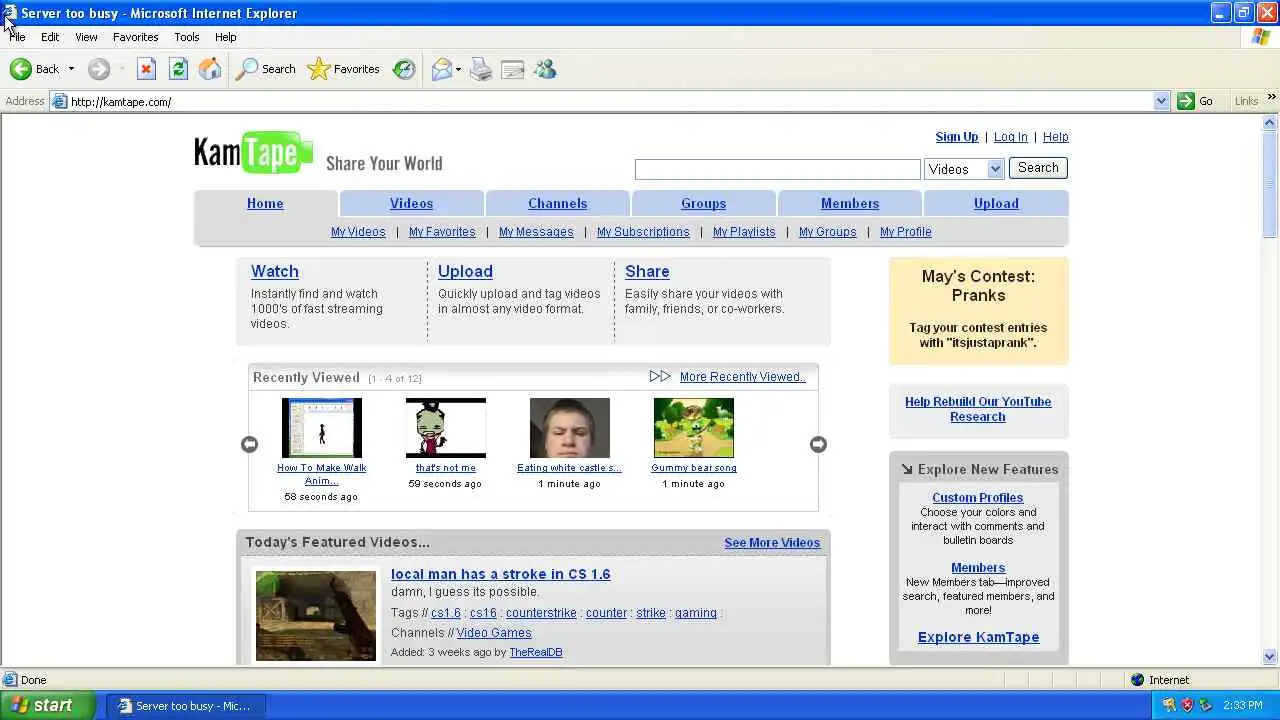Image resolution: width=1280 pixels, height=720 pixels.
Task: Click the Explore KamTape link
Action: tap(978, 637)
